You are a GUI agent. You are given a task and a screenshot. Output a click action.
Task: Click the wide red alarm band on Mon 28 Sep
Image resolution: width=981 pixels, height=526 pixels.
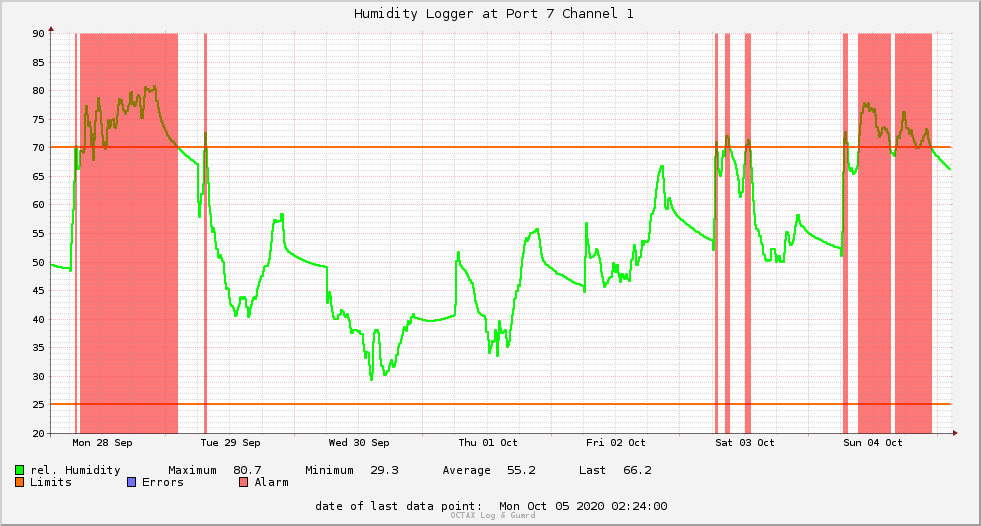[129, 233]
